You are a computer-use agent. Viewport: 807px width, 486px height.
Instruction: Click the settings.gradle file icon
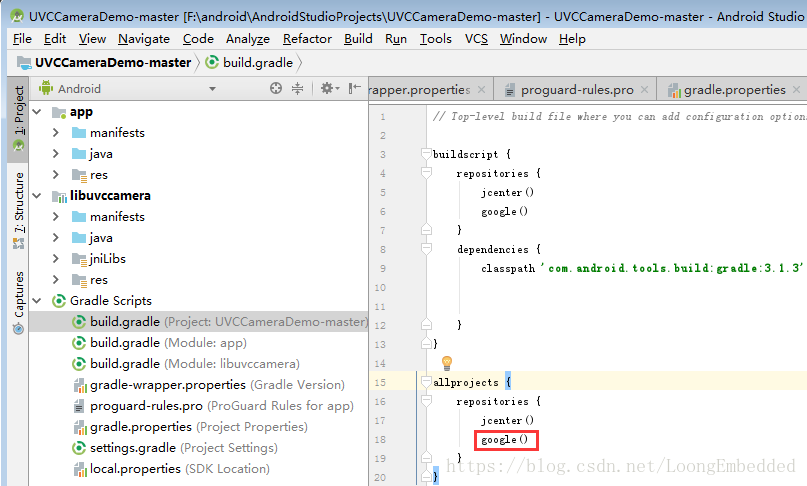(x=79, y=448)
